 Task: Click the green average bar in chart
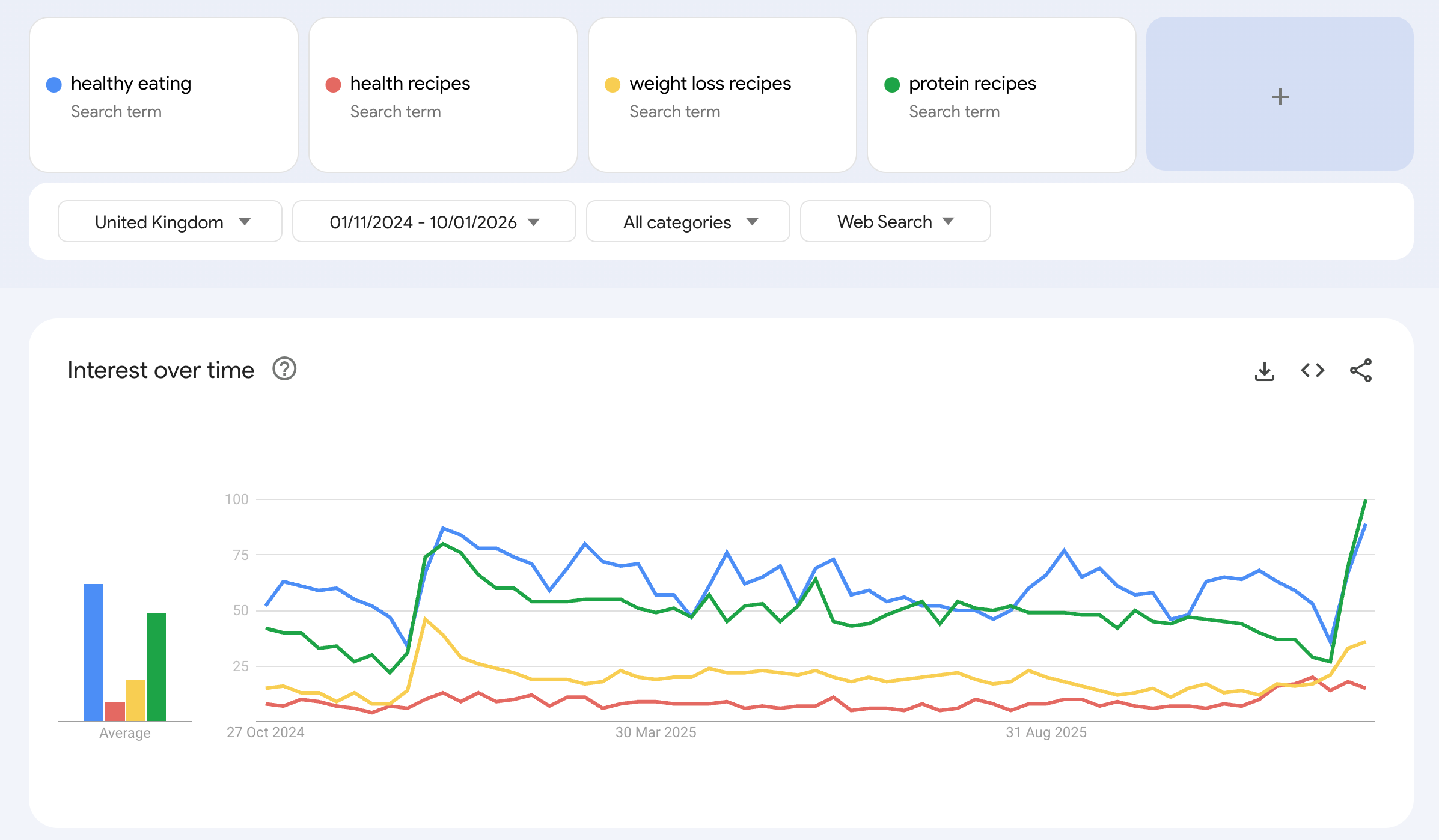pos(156,666)
